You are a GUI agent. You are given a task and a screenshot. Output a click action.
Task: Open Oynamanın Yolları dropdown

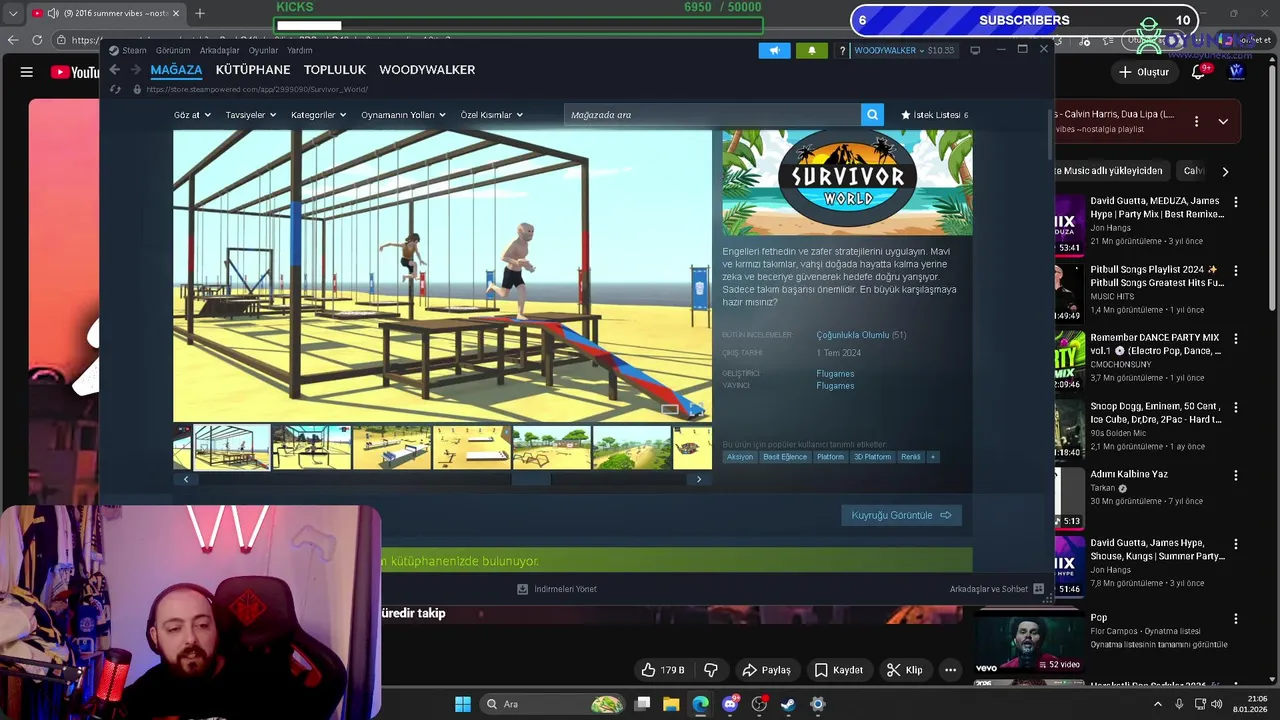pyautogui.click(x=403, y=115)
